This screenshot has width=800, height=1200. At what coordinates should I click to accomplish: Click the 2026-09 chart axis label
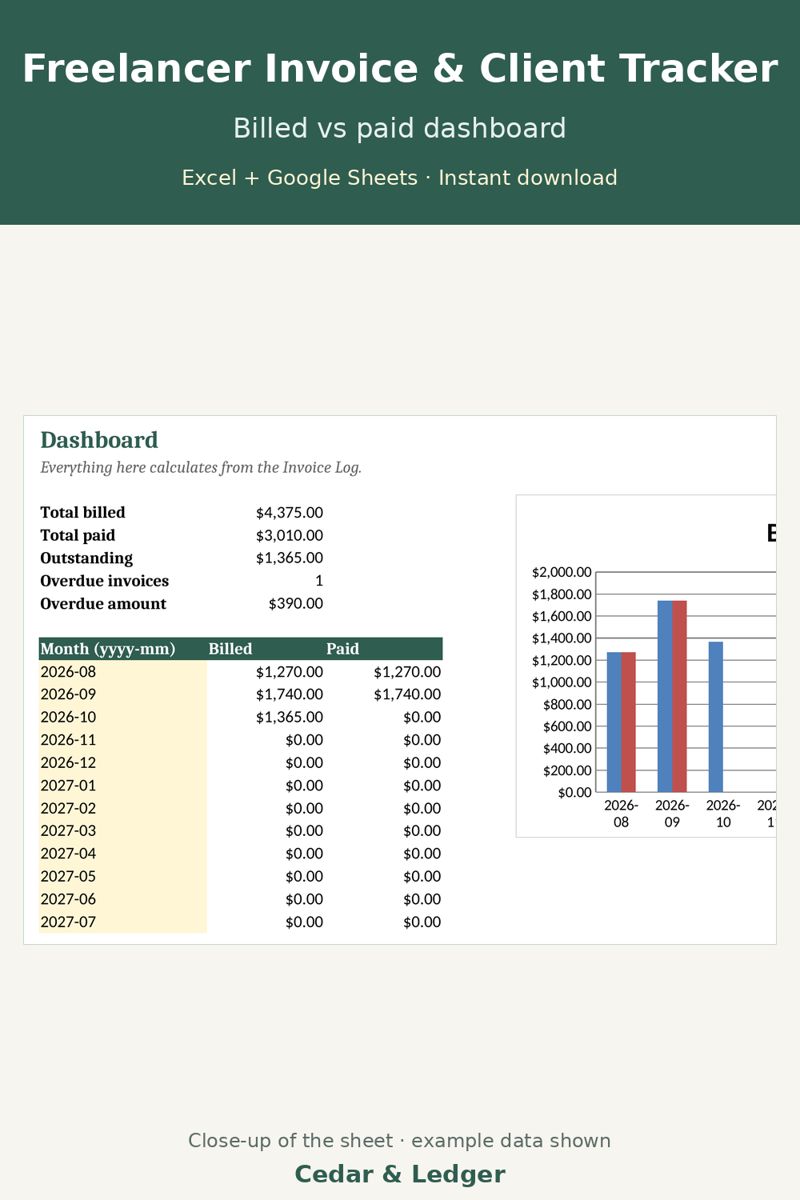point(672,813)
